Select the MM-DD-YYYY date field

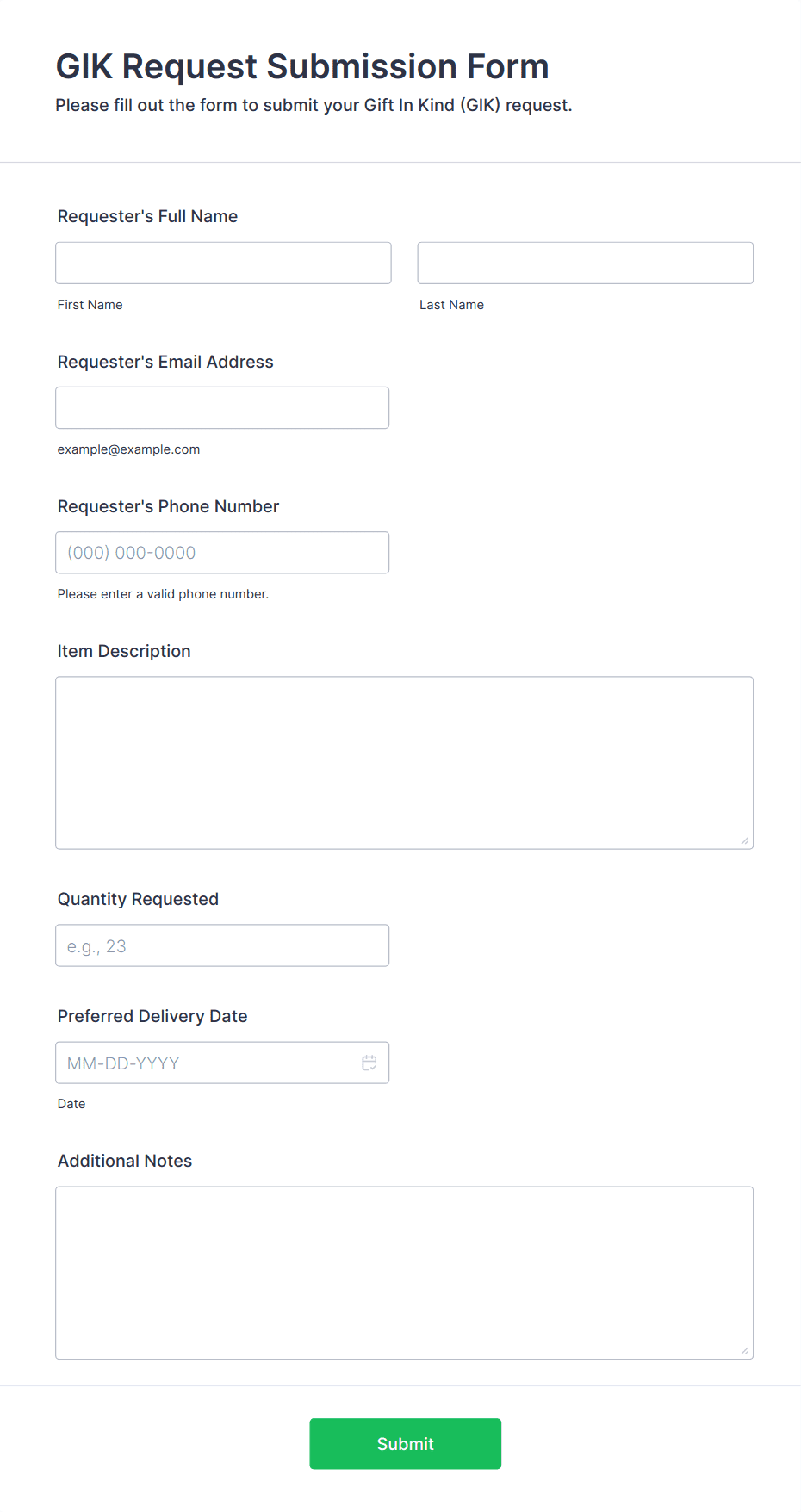pos(207,1063)
